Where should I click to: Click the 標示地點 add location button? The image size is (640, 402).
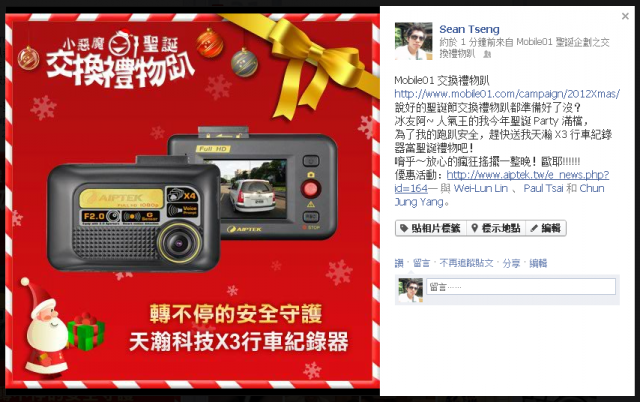(496, 228)
